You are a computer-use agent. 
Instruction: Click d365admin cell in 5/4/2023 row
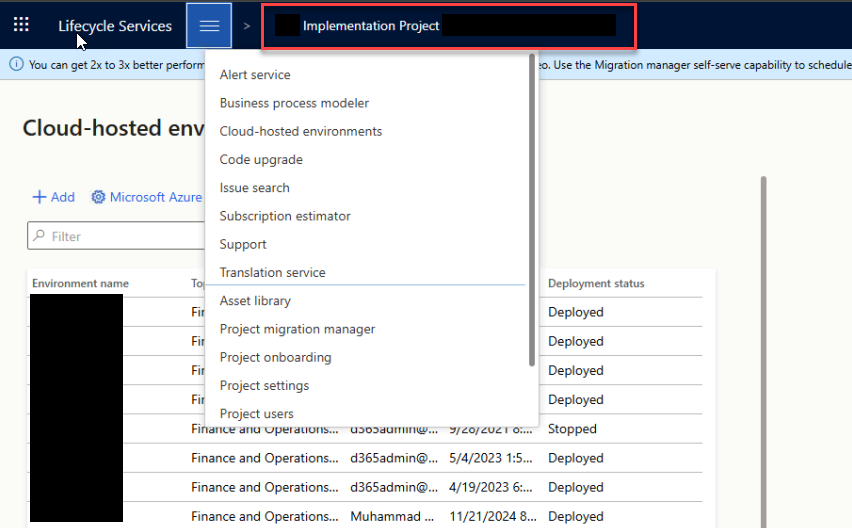point(393,458)
